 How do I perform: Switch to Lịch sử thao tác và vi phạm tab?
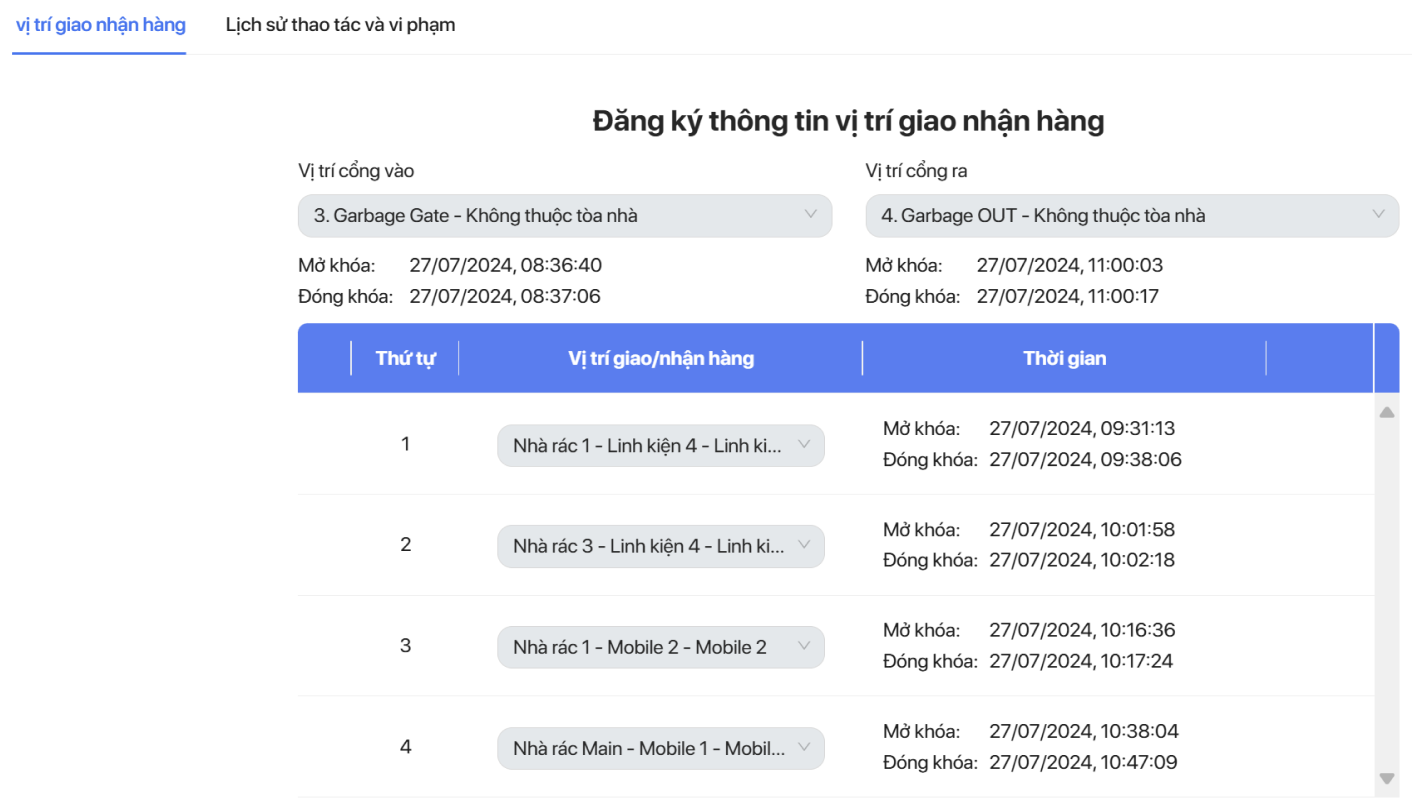340,25
